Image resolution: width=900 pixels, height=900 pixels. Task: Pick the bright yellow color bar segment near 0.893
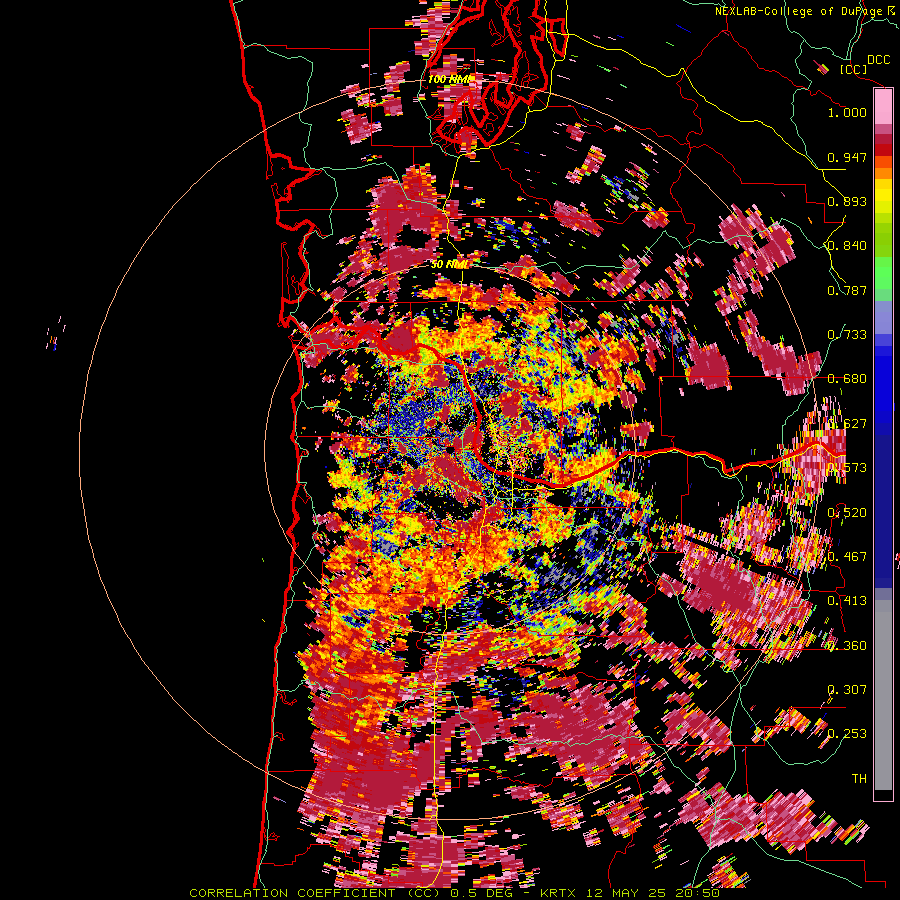point(883,196)
